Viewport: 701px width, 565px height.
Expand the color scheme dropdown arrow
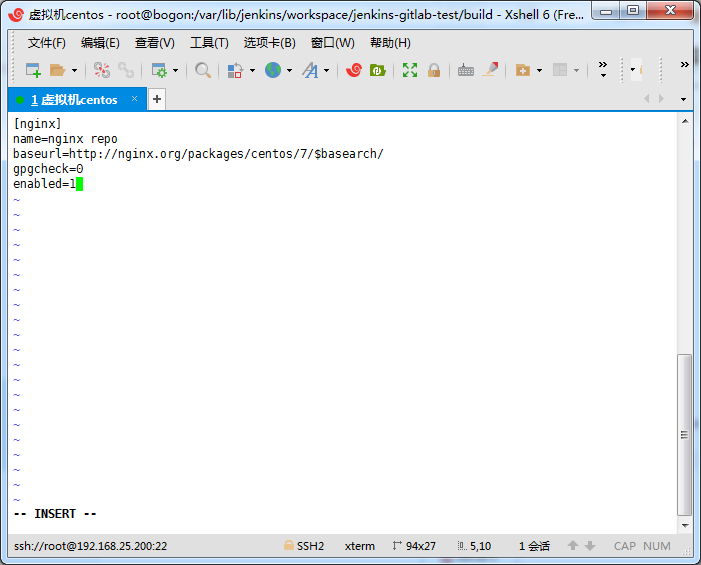[x=252, y=70]
